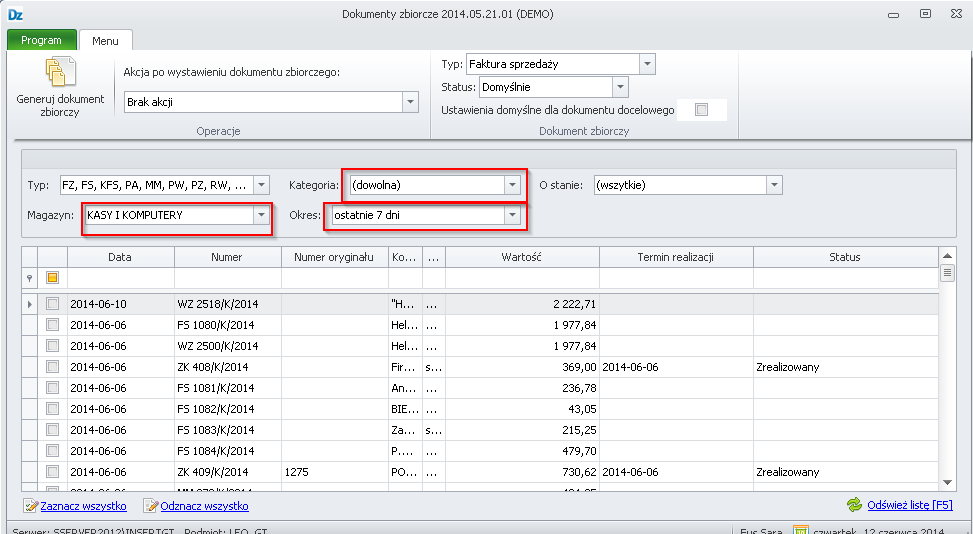Expand the document type filter FZ, FS, KFS dropdown
This screenshot has height=534, width=973.
[261, 185]
